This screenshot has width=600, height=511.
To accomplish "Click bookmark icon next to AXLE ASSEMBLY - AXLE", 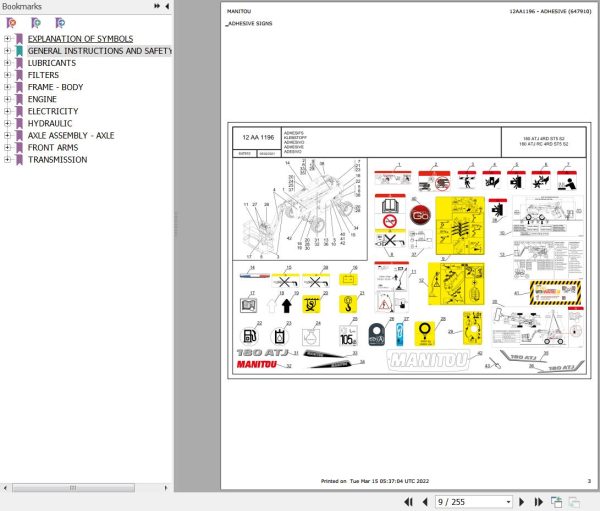I will [x=19, y=136].
